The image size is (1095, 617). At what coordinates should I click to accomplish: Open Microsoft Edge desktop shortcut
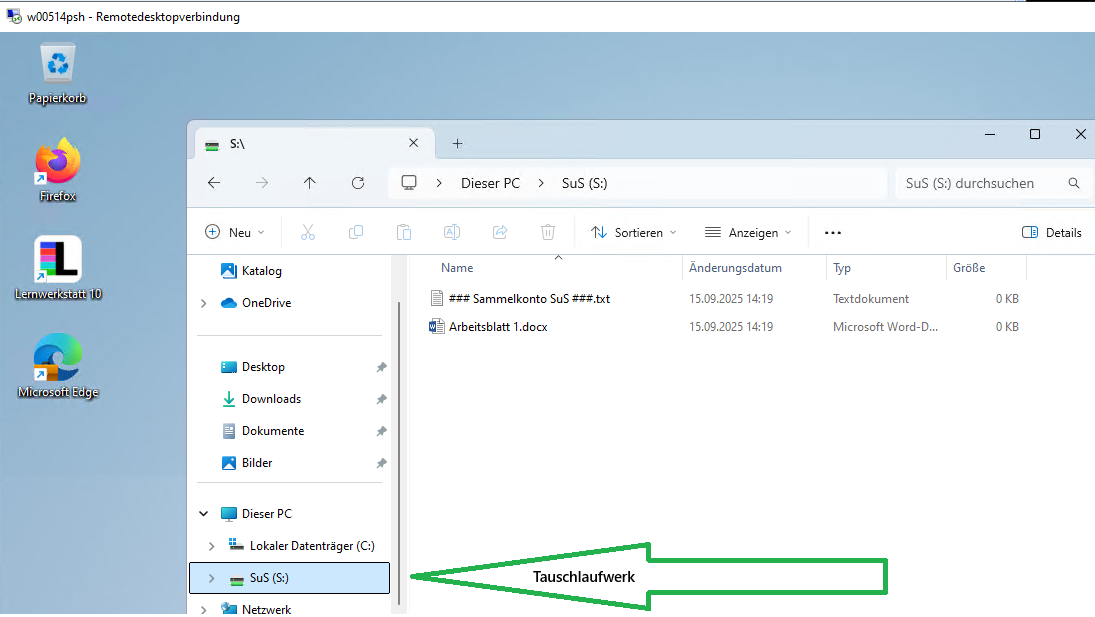coord(58,359)
